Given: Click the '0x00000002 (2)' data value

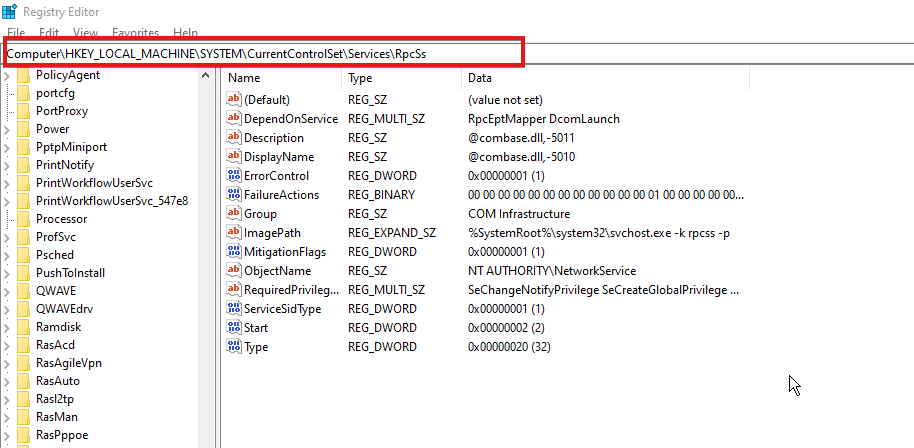Looking at the screenshot, I should 506,327.
